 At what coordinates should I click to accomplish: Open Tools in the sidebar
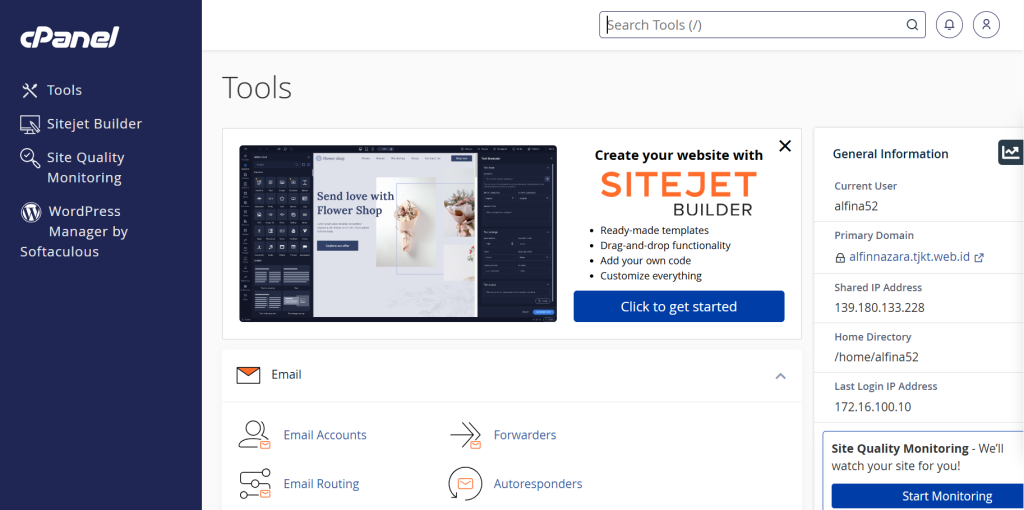(x=63, y=90)
